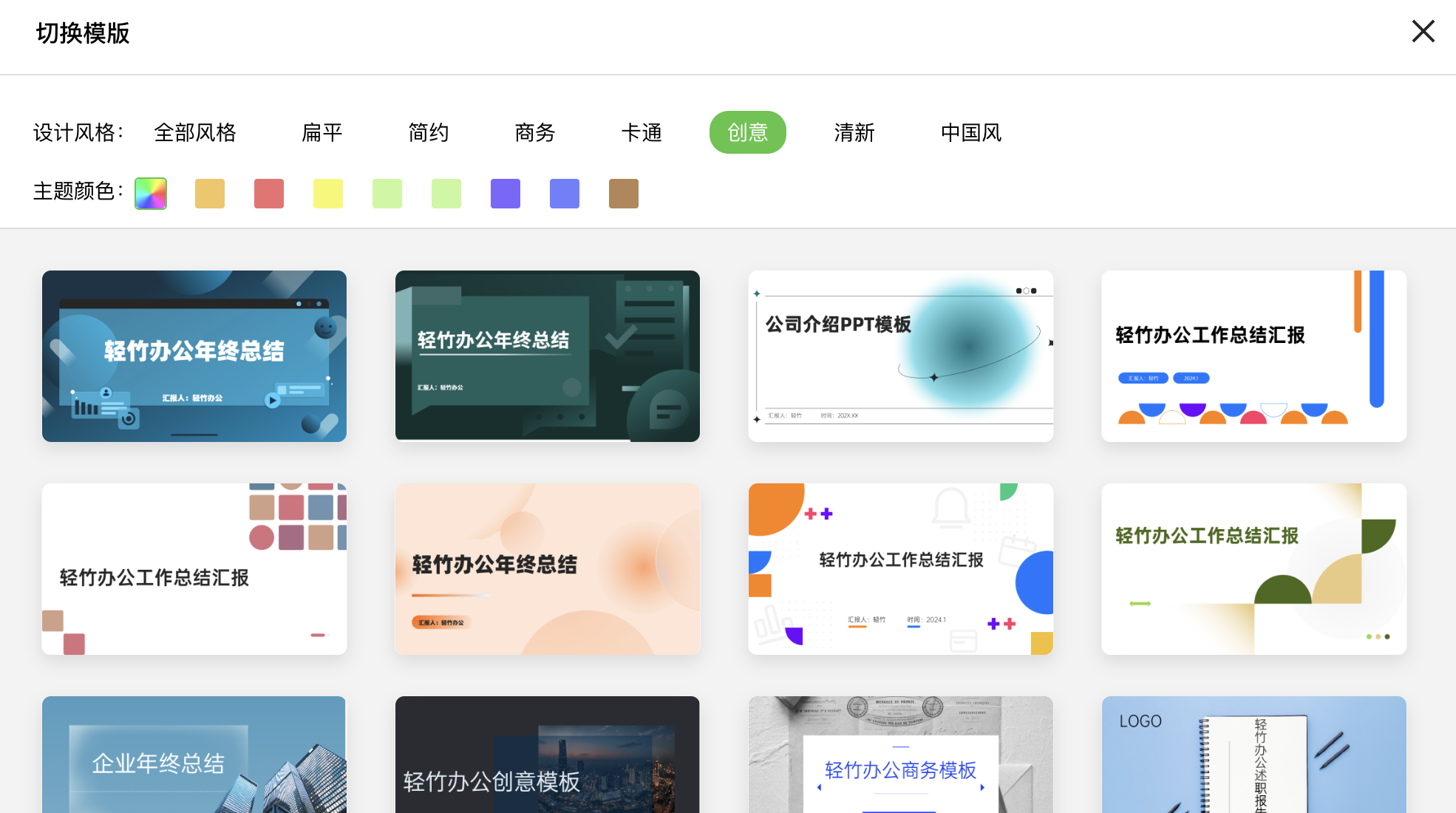Select the yellow theme color swatch

pyautogui.click(x=327, y=193)
